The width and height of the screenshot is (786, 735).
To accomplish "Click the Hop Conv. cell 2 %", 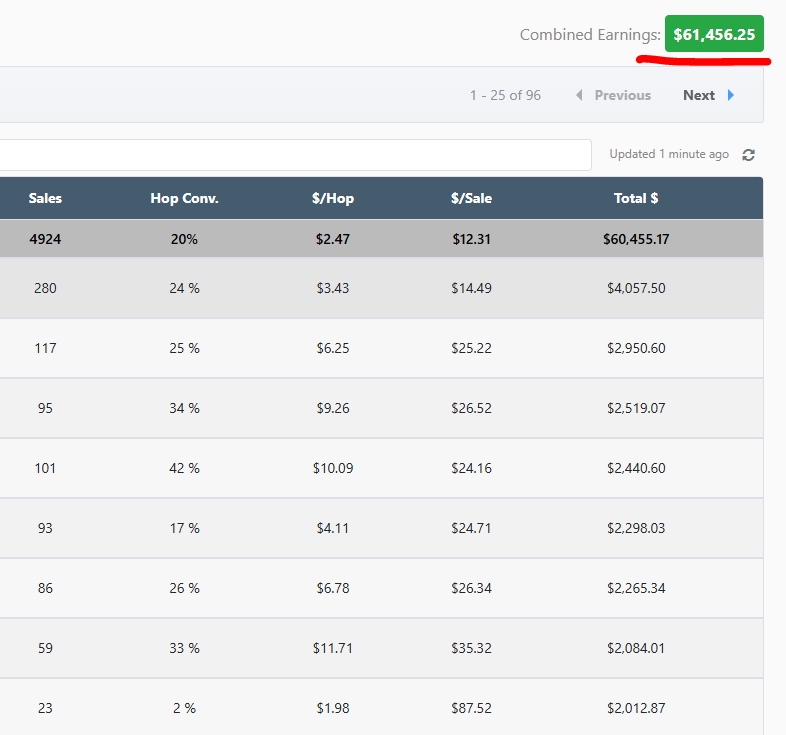I will (184, 708).
